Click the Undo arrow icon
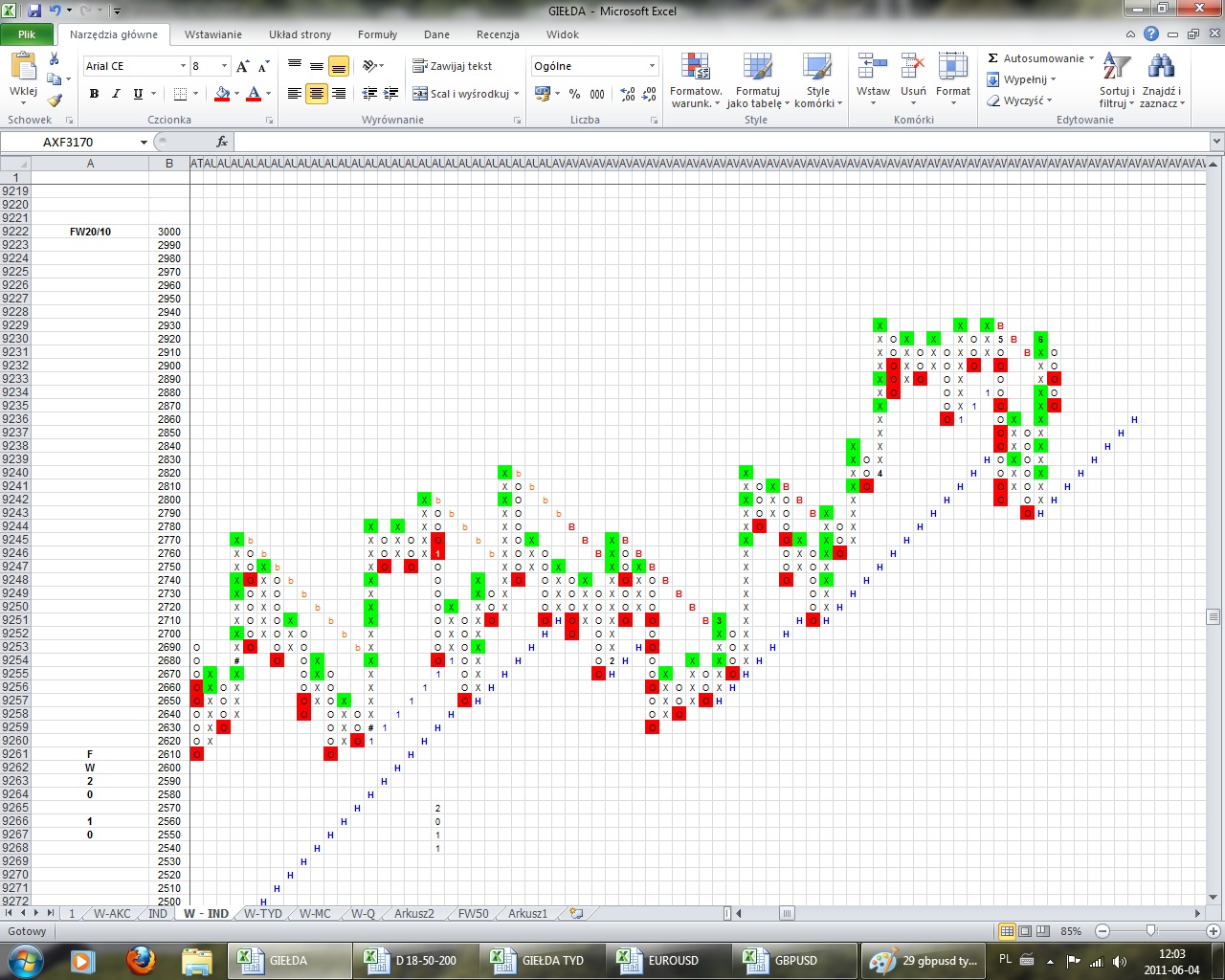The image size is (1225, 980). [x=56, y=11]
